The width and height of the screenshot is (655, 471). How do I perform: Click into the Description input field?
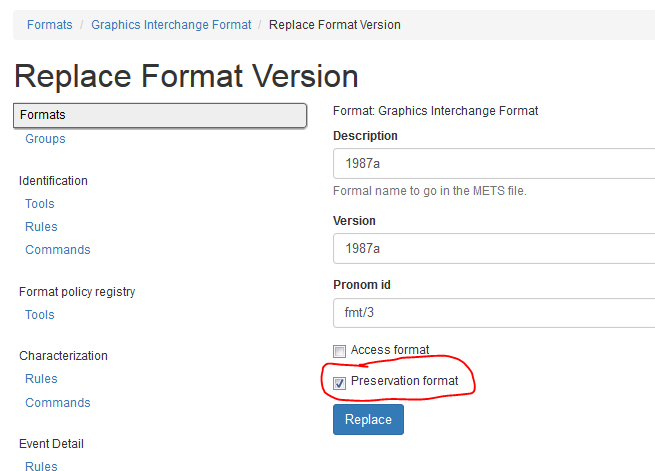pyautogui.click(x=494, y=164)
